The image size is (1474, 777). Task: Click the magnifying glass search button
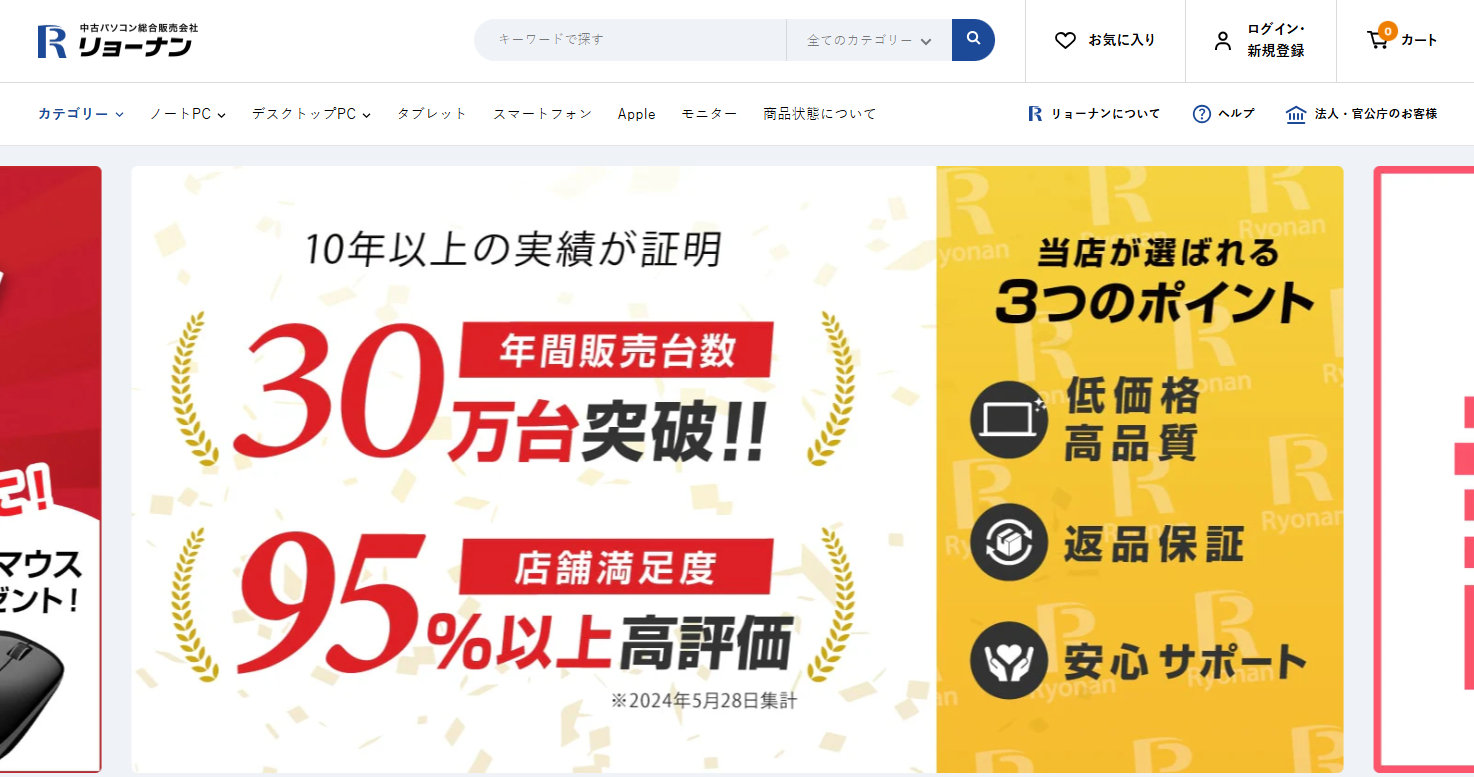click(x=973, y=40)
